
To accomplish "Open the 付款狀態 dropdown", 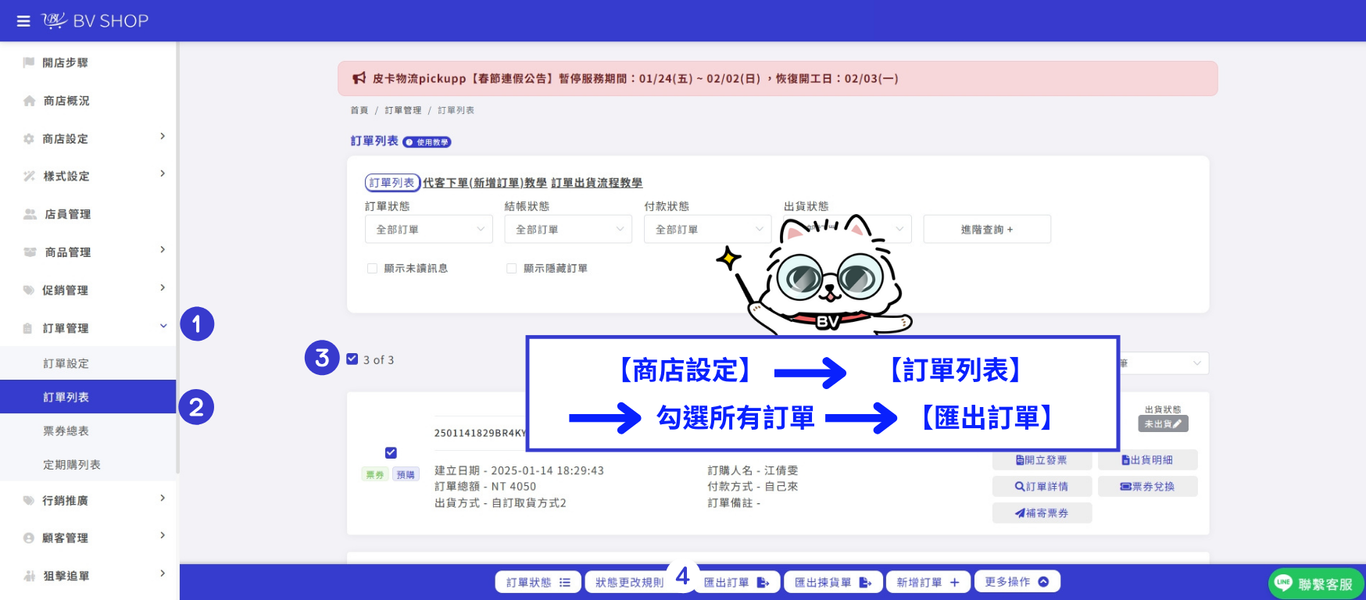I will (708, 229).
